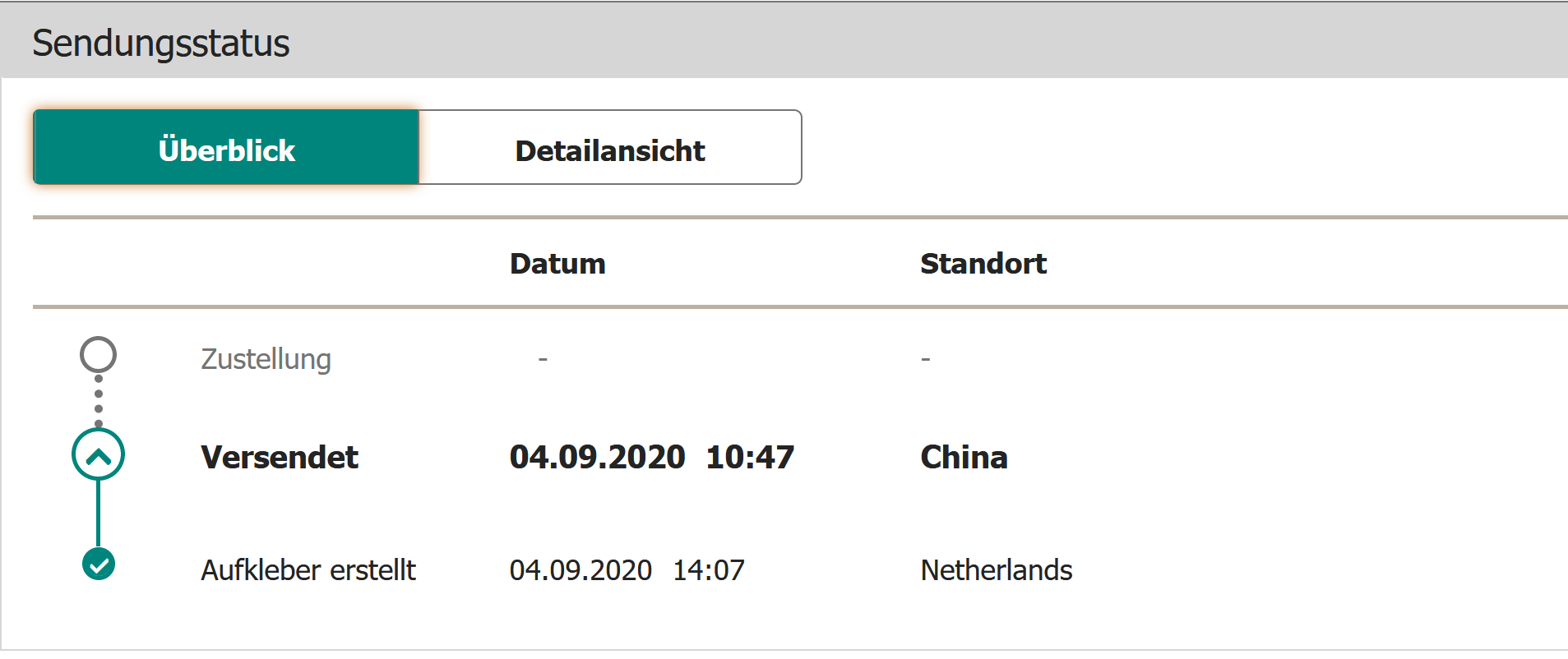The width and height of the screenshot is (1568, 659).
Task: Collapse the Versendet step chevron
Action: coord(99,455)
